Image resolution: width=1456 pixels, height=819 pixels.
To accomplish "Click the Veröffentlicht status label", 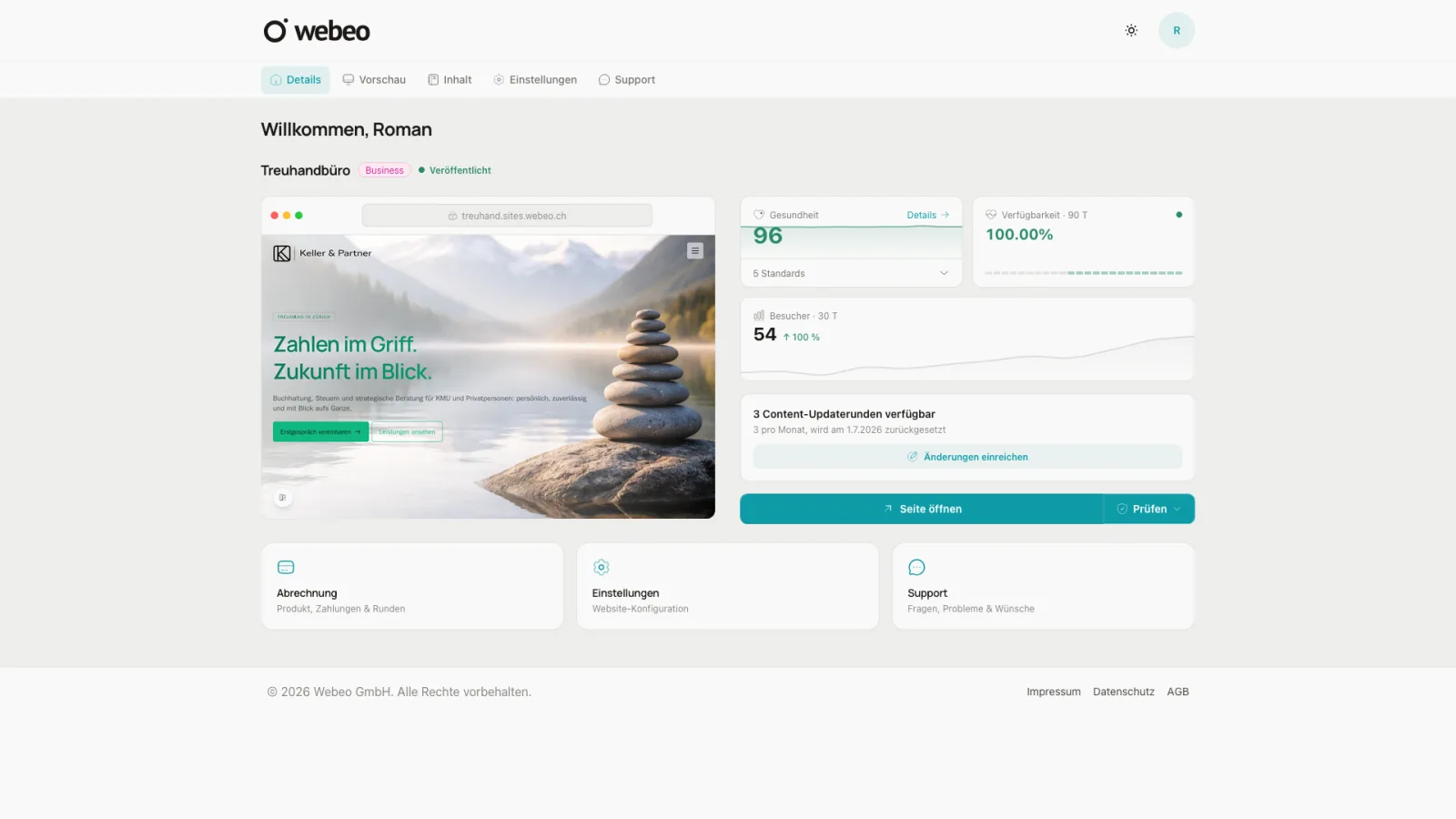I will point(455,170).
